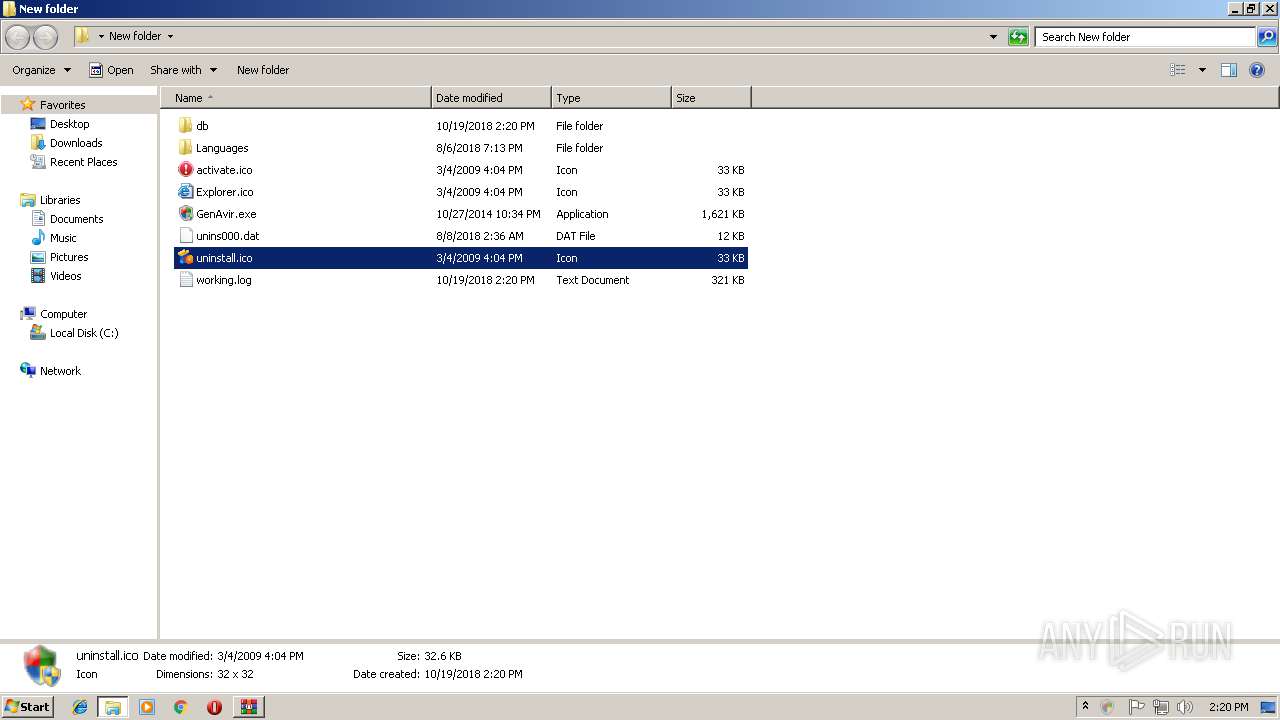Click the green Refresh button

click(x=1018, y=37)
